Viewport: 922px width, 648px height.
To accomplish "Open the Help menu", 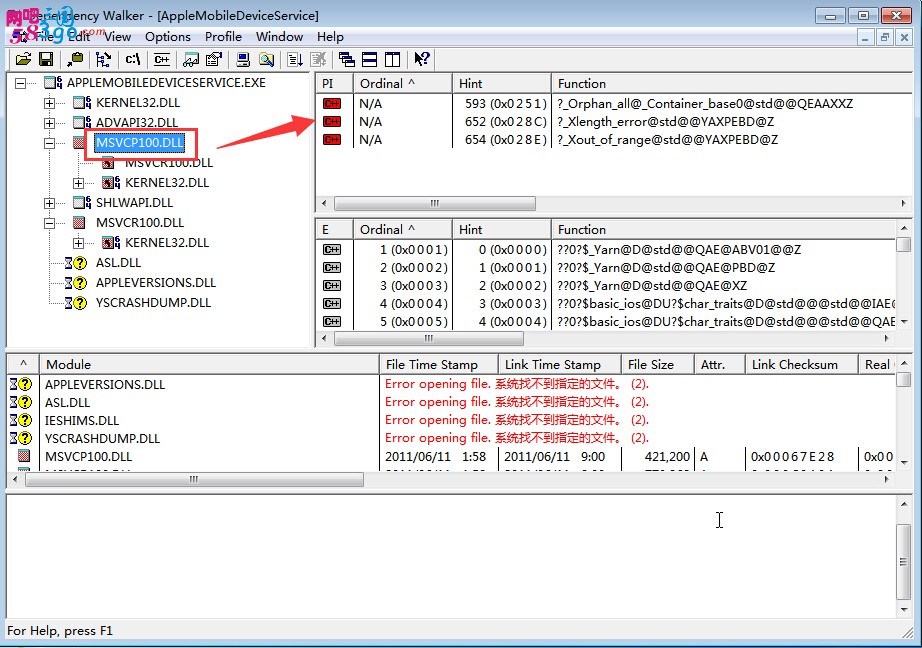I will coord(330,36).
